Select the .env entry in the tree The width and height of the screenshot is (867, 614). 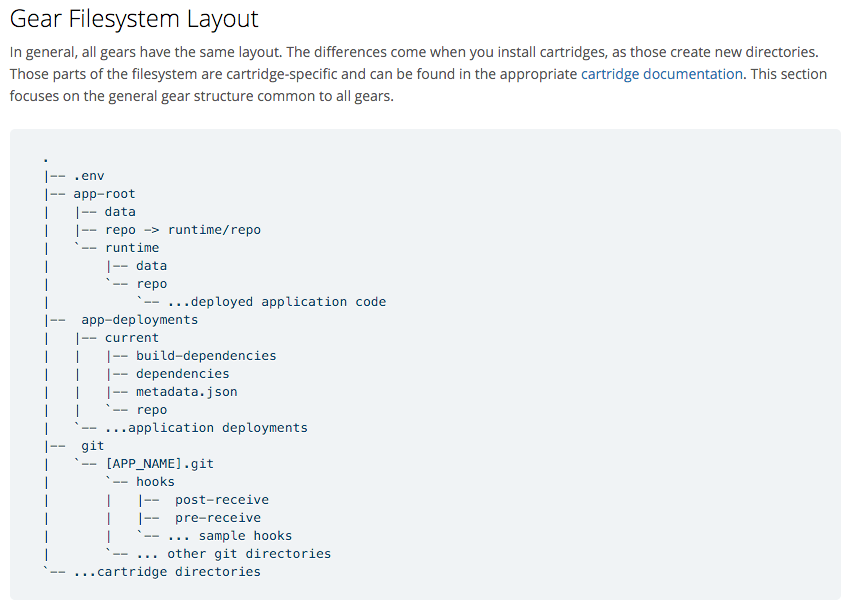coord(90,175)
